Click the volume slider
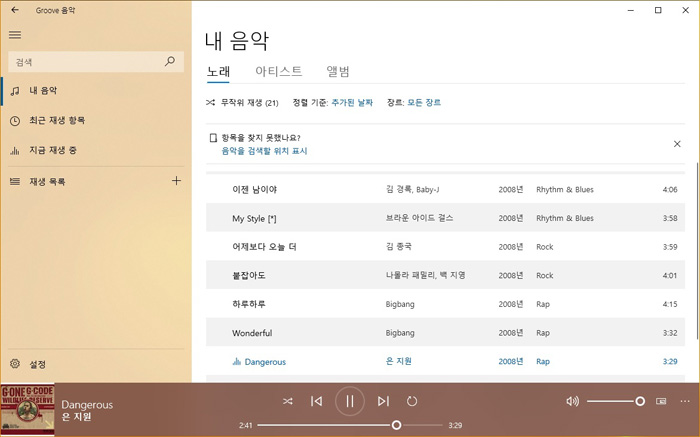 [x=616, y=401]
